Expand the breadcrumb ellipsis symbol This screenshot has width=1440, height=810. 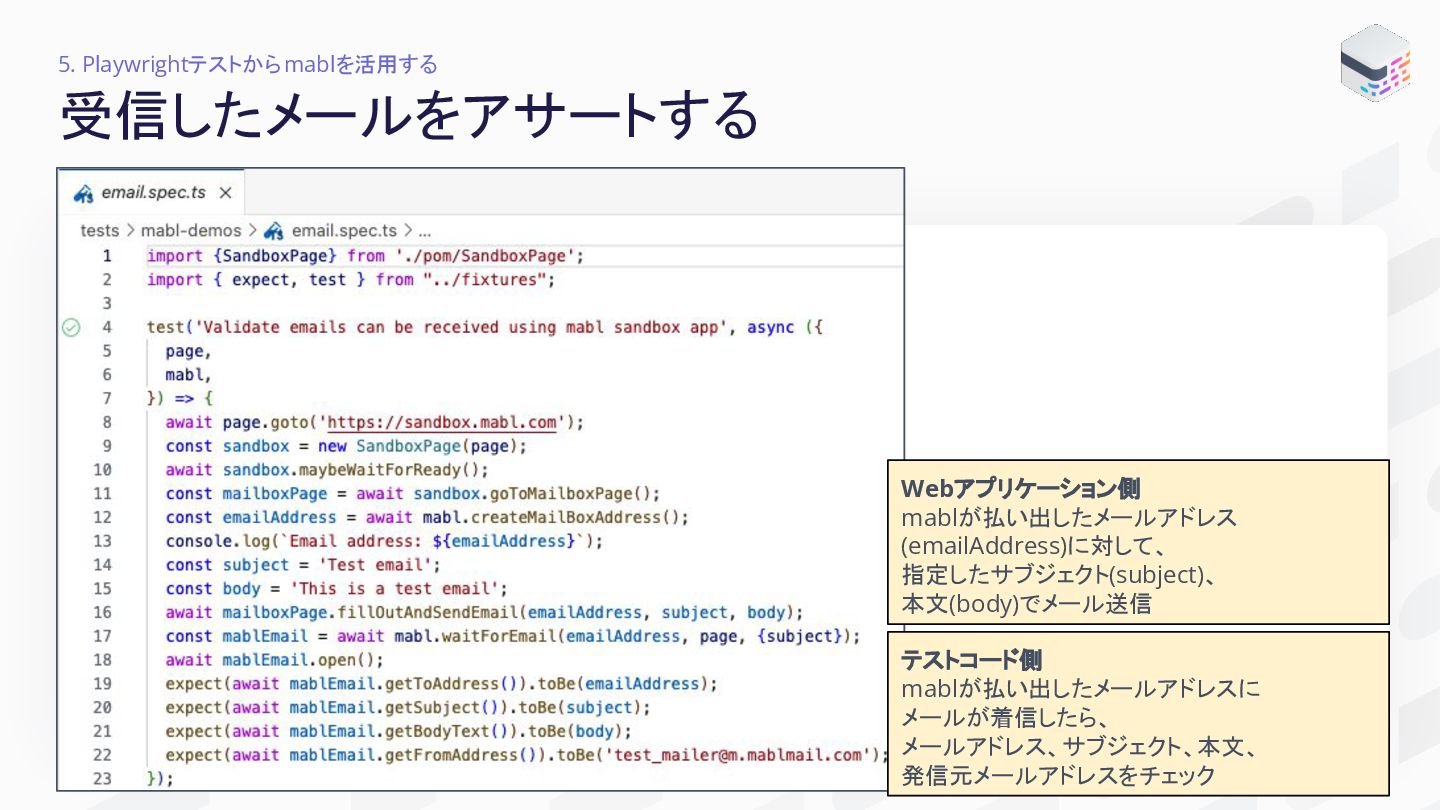point(425,231)
